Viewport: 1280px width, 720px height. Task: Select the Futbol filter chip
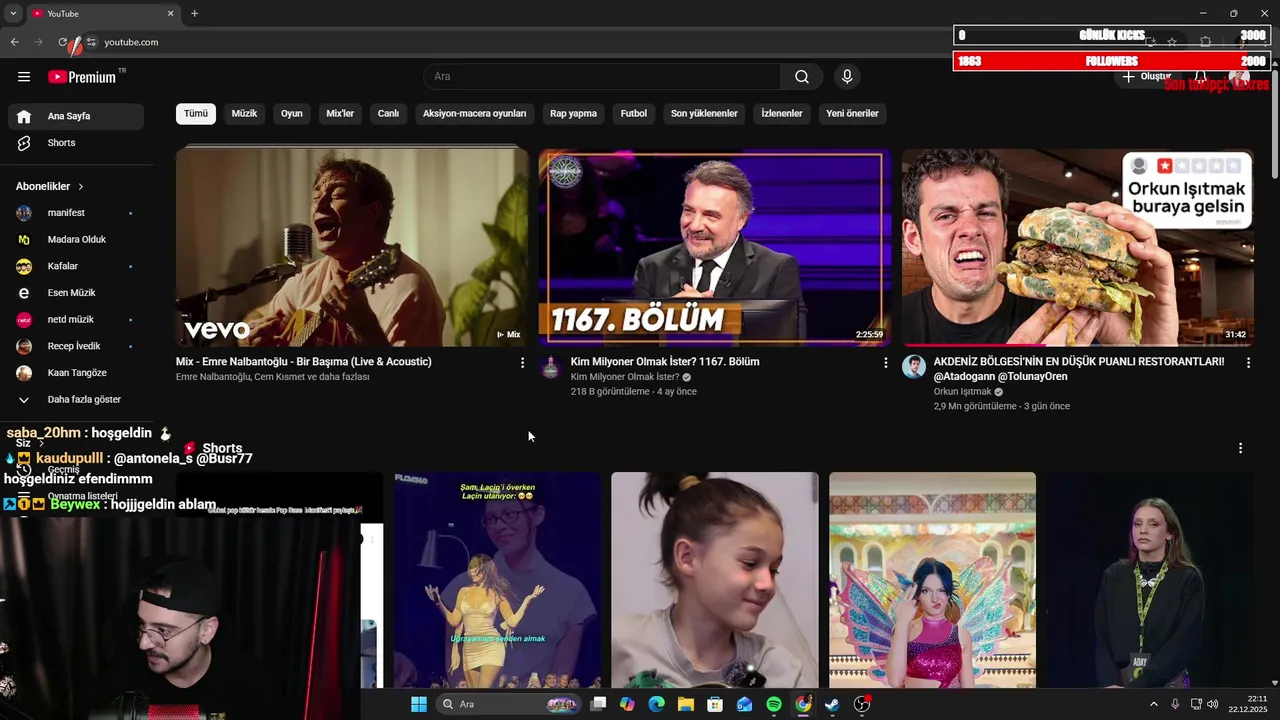coord(634,113)
